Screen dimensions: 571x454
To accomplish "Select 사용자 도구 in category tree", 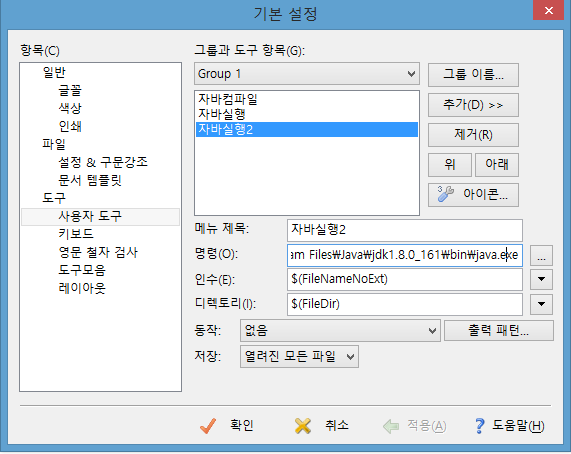I will (x=101, y=216).
